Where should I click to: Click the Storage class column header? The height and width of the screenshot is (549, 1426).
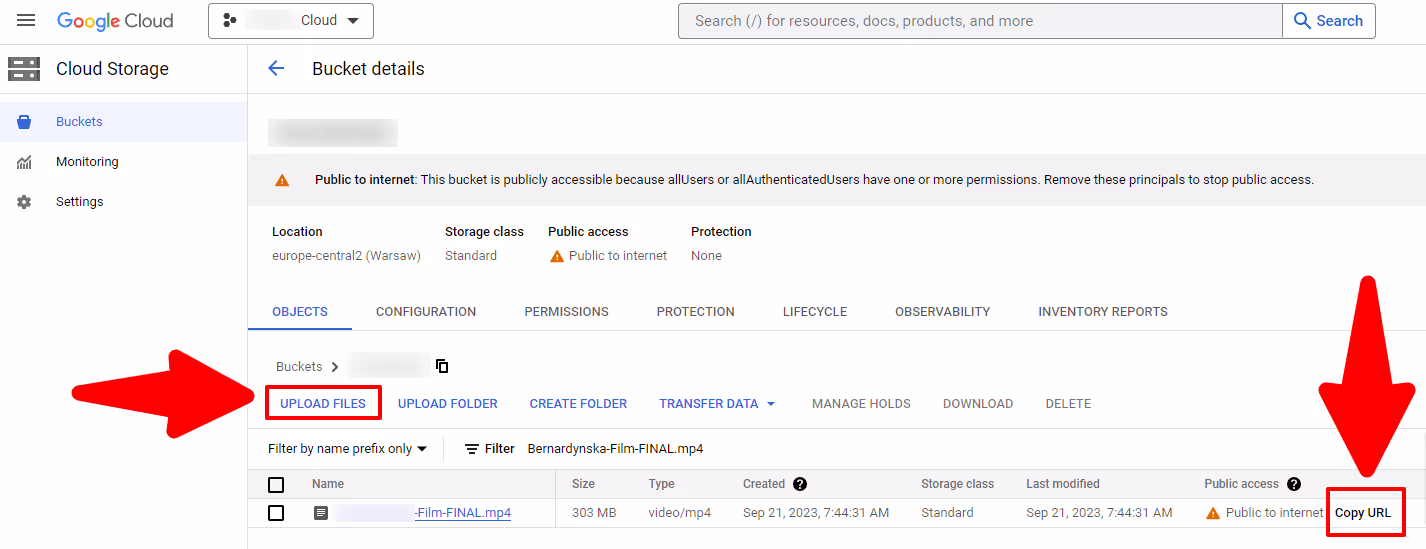(957, 484)
